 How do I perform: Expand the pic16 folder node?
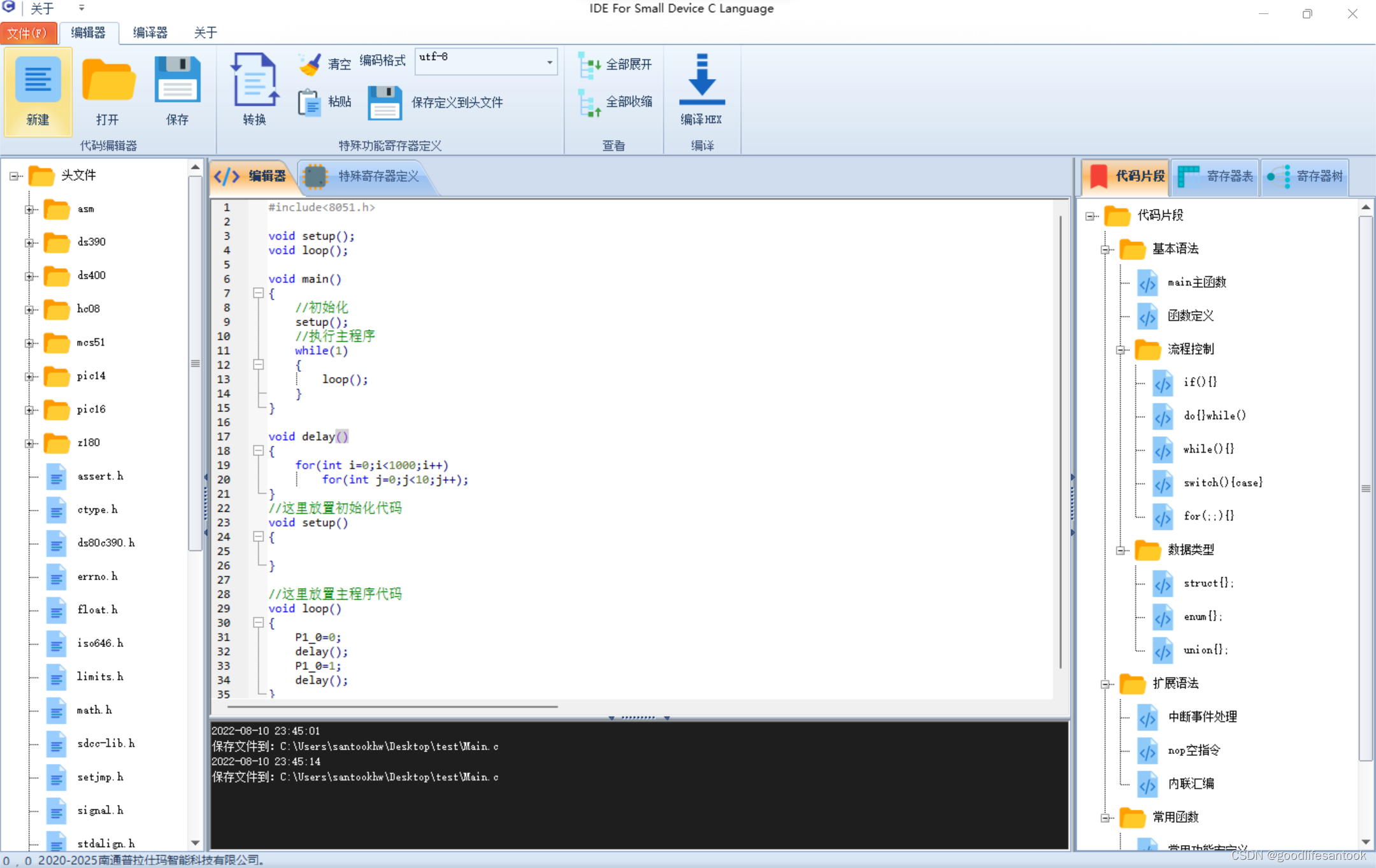(29, 409)
